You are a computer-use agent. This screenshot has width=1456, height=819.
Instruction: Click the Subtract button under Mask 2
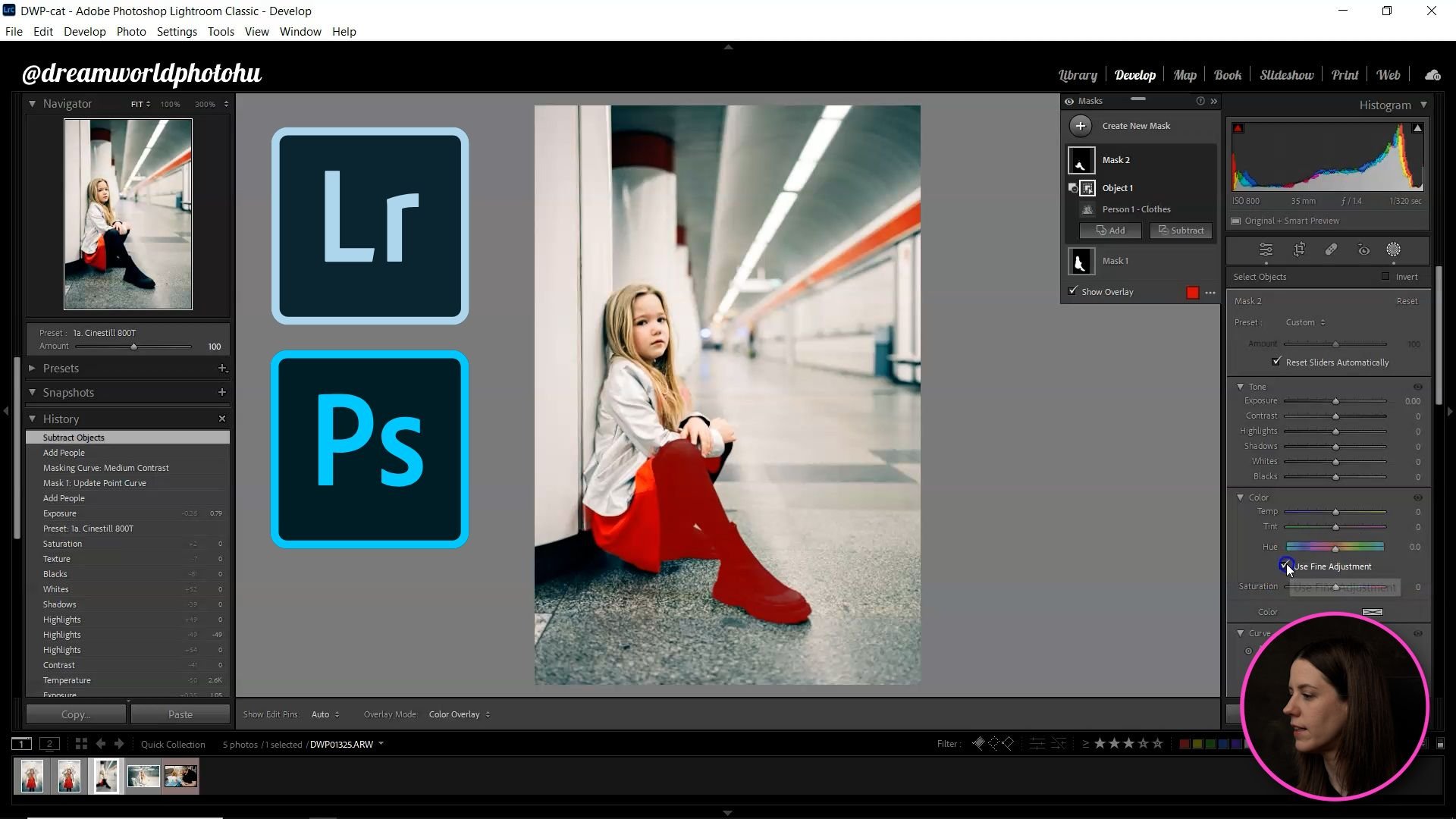(x=1181, y=231)
